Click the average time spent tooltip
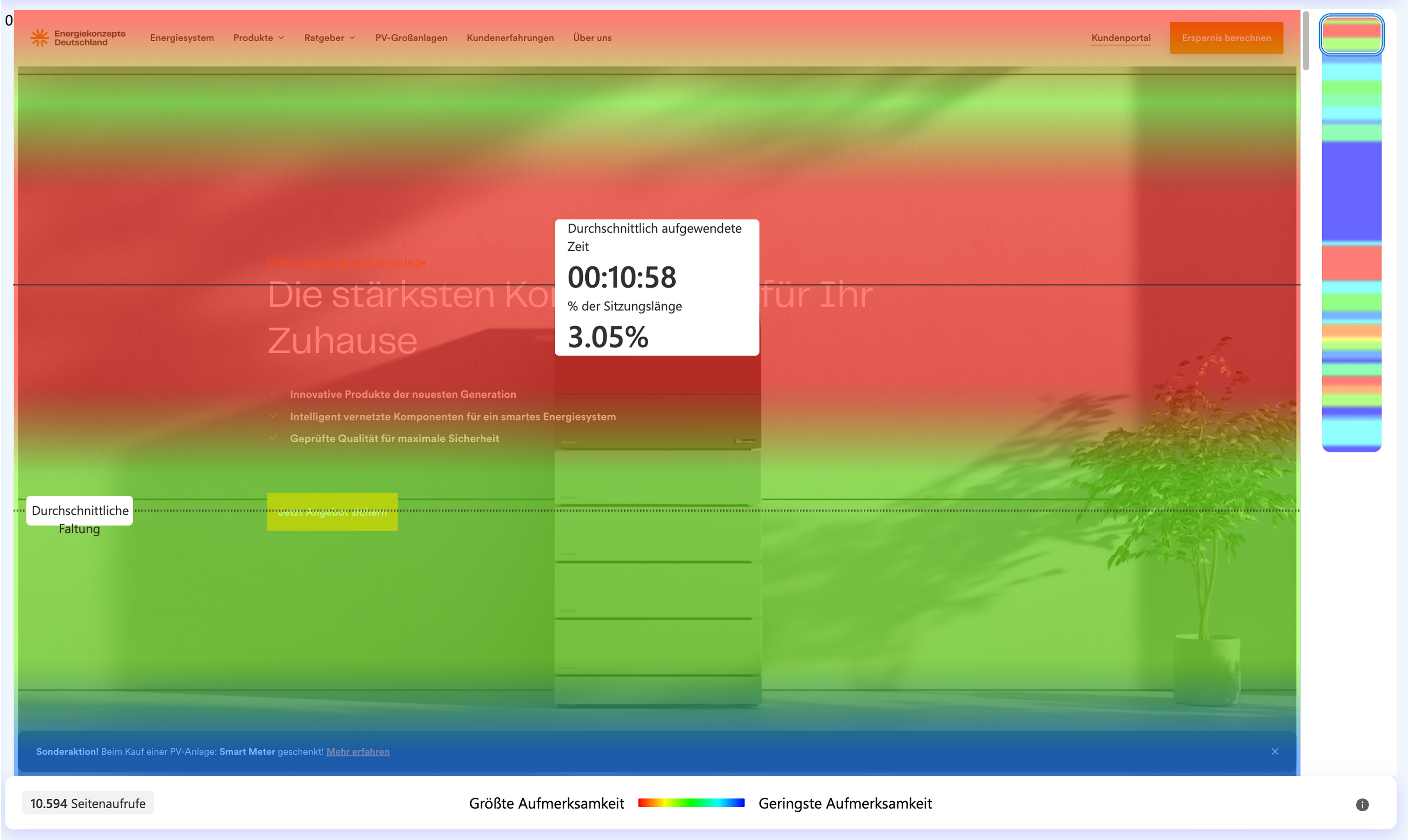This screenshot has width=1408, height=840. (x=656, y=287)
